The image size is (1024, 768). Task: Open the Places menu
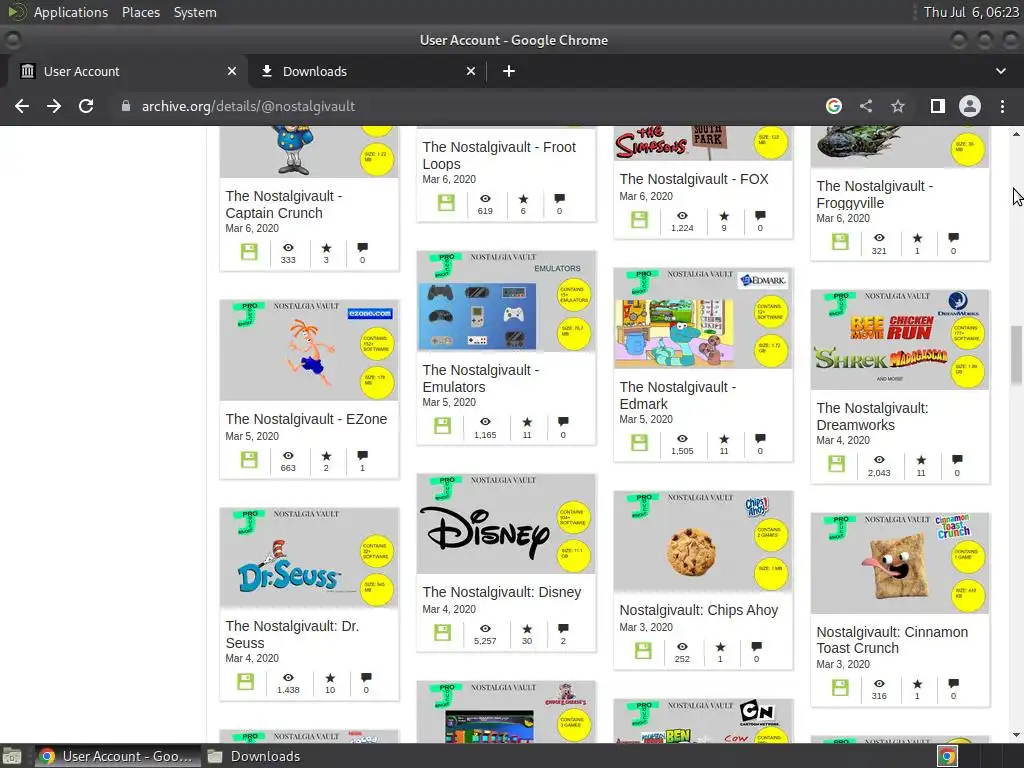point(140,12)
